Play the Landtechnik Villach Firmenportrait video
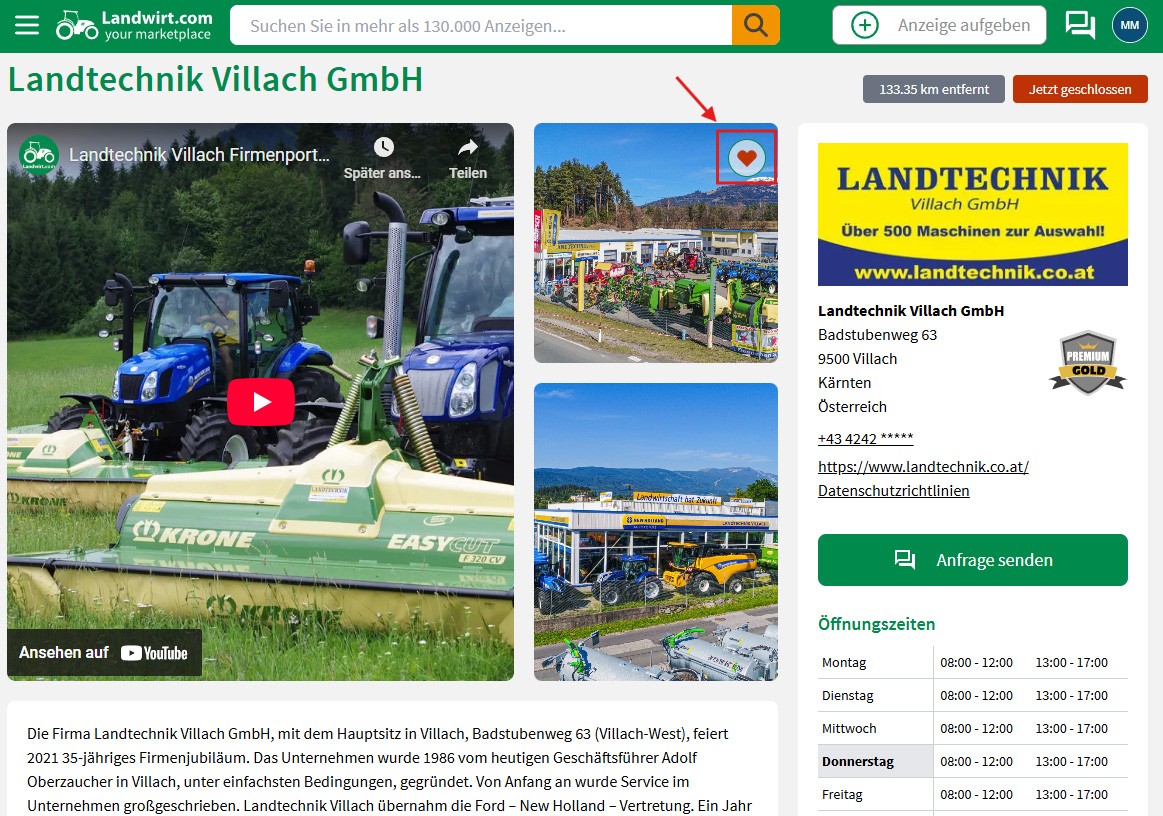 point(260,401)
